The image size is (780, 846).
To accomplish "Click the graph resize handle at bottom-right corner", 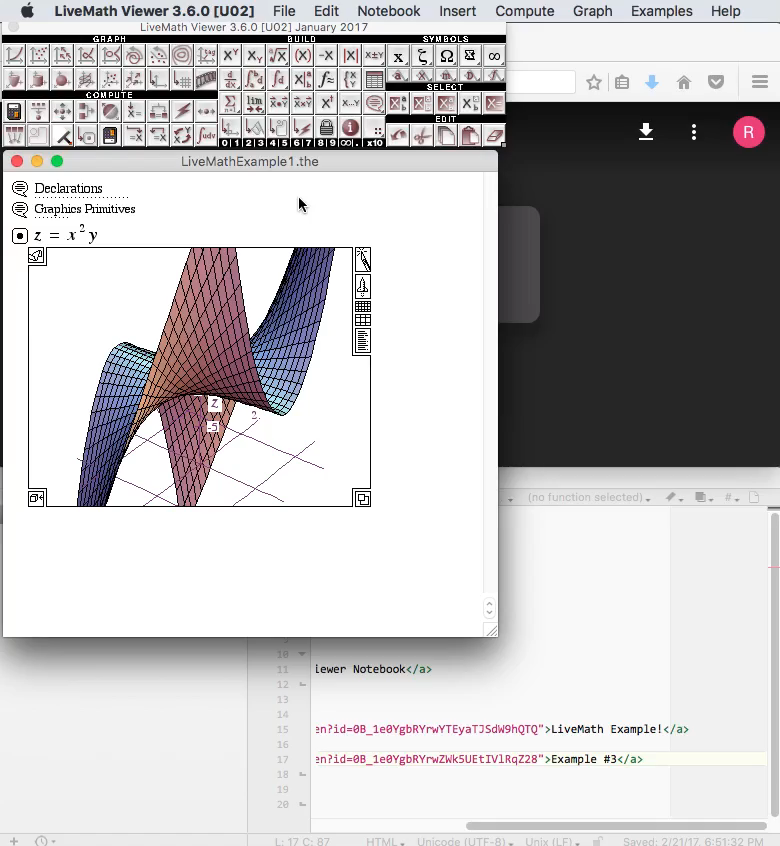I will [x=362, y=498].
